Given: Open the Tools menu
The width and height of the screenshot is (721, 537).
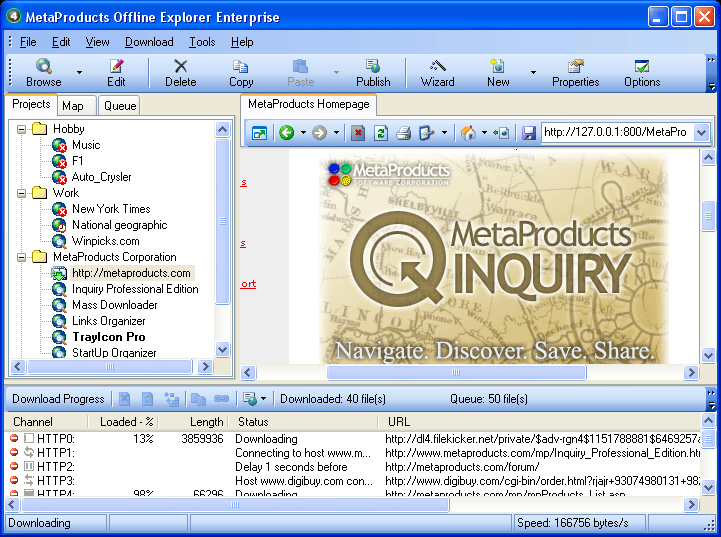Looking at the screenshot, I should pos(202,42).
